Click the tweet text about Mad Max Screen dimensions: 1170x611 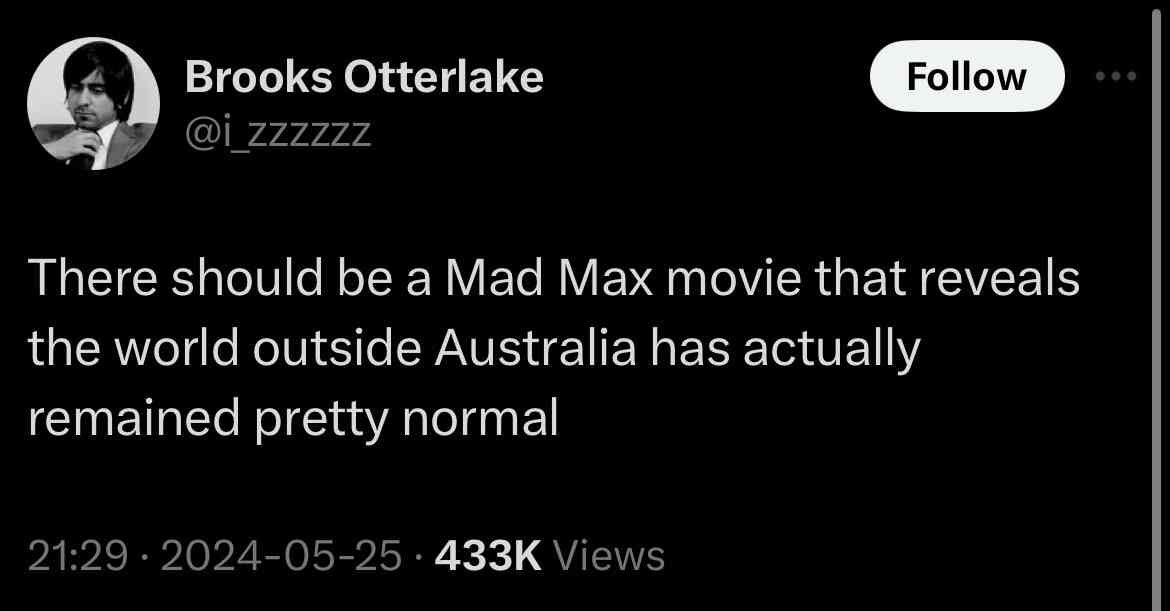pyautogui.click(x=554, y=347)
